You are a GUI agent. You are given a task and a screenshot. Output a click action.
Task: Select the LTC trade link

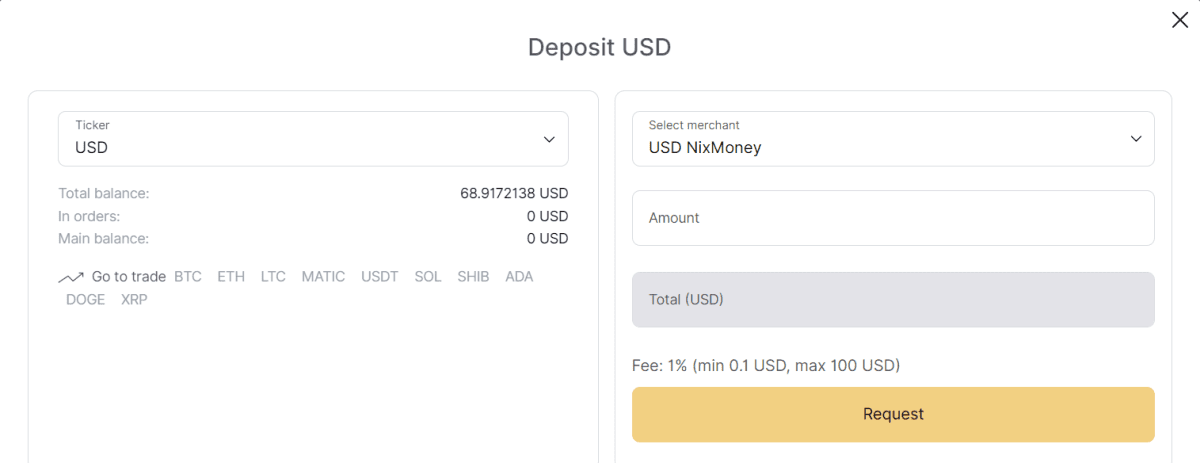click(273, 277)
